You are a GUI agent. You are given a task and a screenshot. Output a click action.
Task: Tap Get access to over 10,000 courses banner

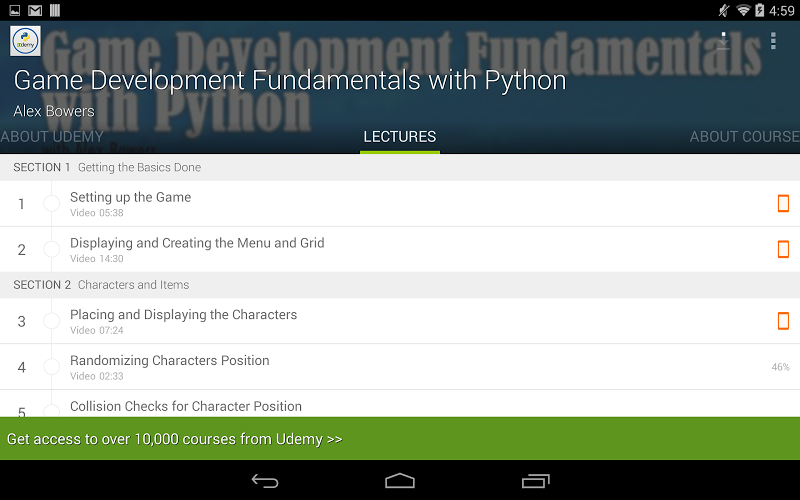pyautogui.click(x=400, y=438)
